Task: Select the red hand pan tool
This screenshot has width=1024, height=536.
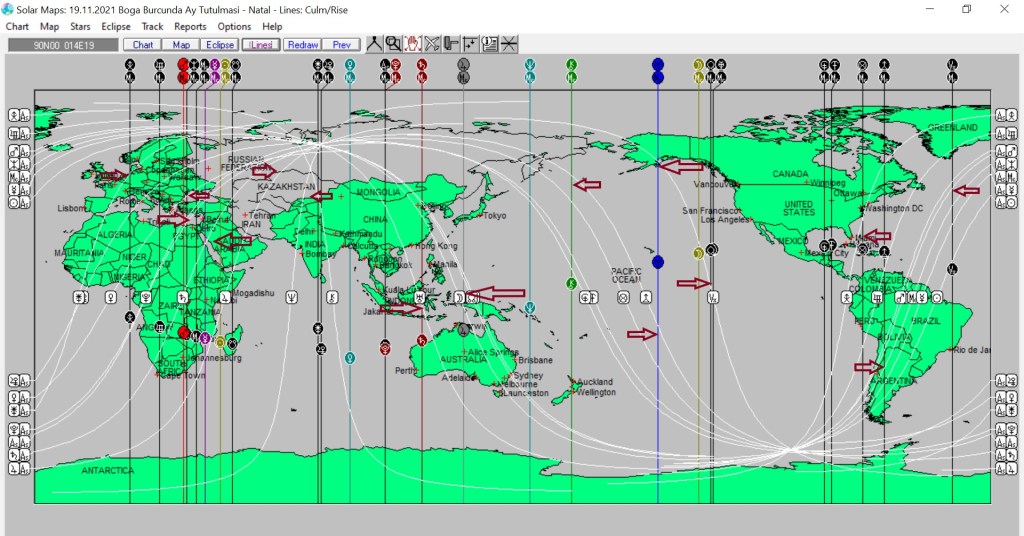Action: pyautogui.click(x=413, y=44)
